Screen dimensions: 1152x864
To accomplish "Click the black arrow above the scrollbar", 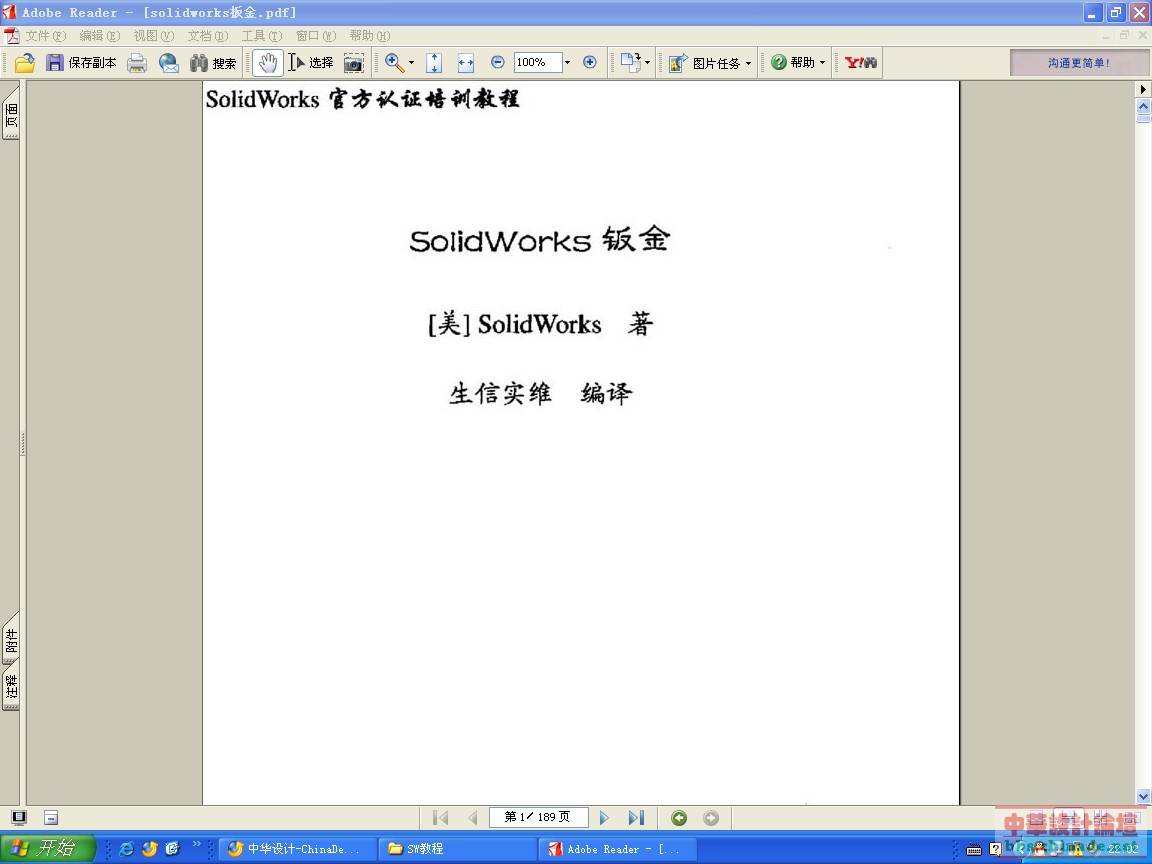I will (1143, 89).
